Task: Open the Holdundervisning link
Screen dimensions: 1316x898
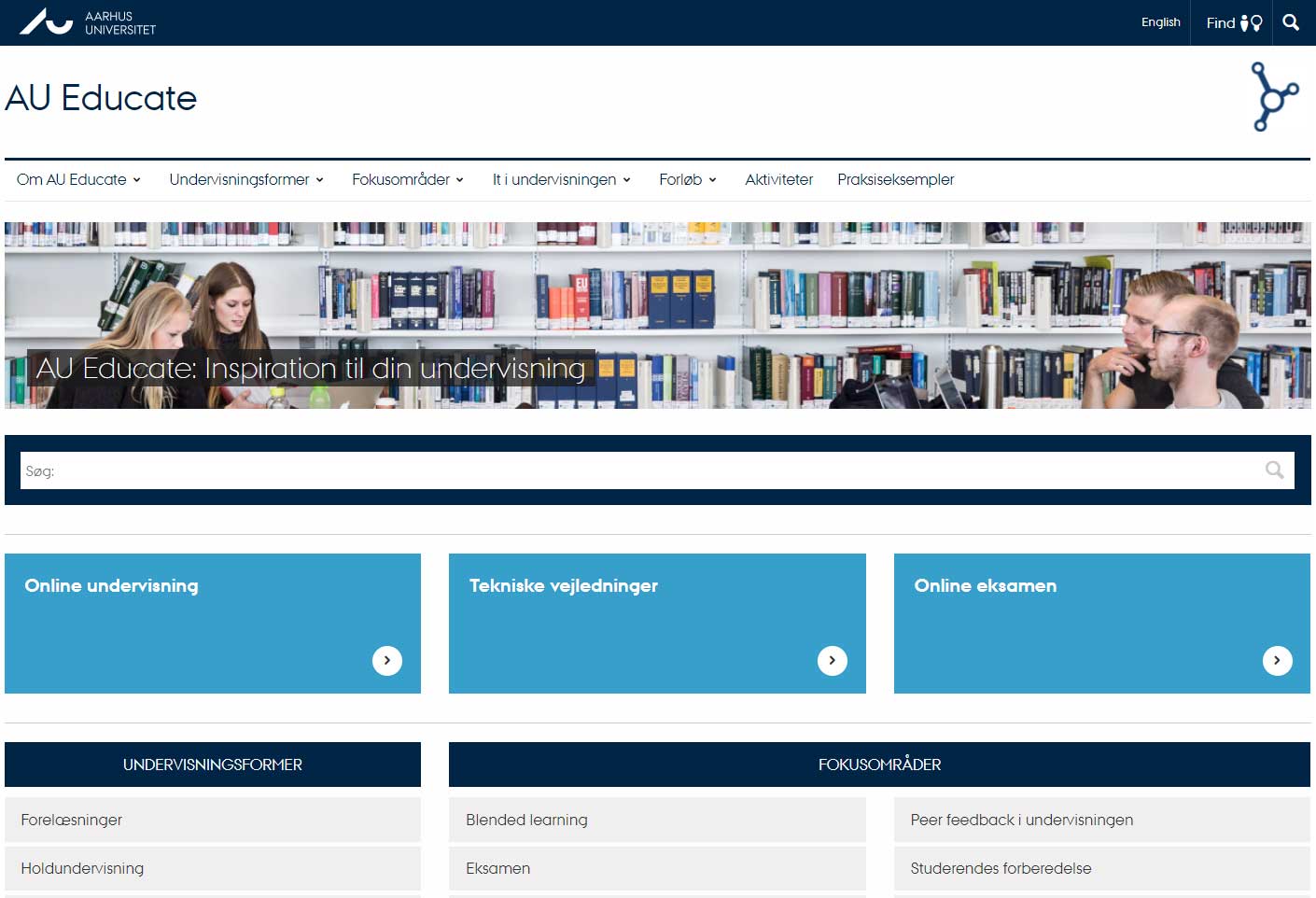Action: pyautogui.click(x=213, y=868)
